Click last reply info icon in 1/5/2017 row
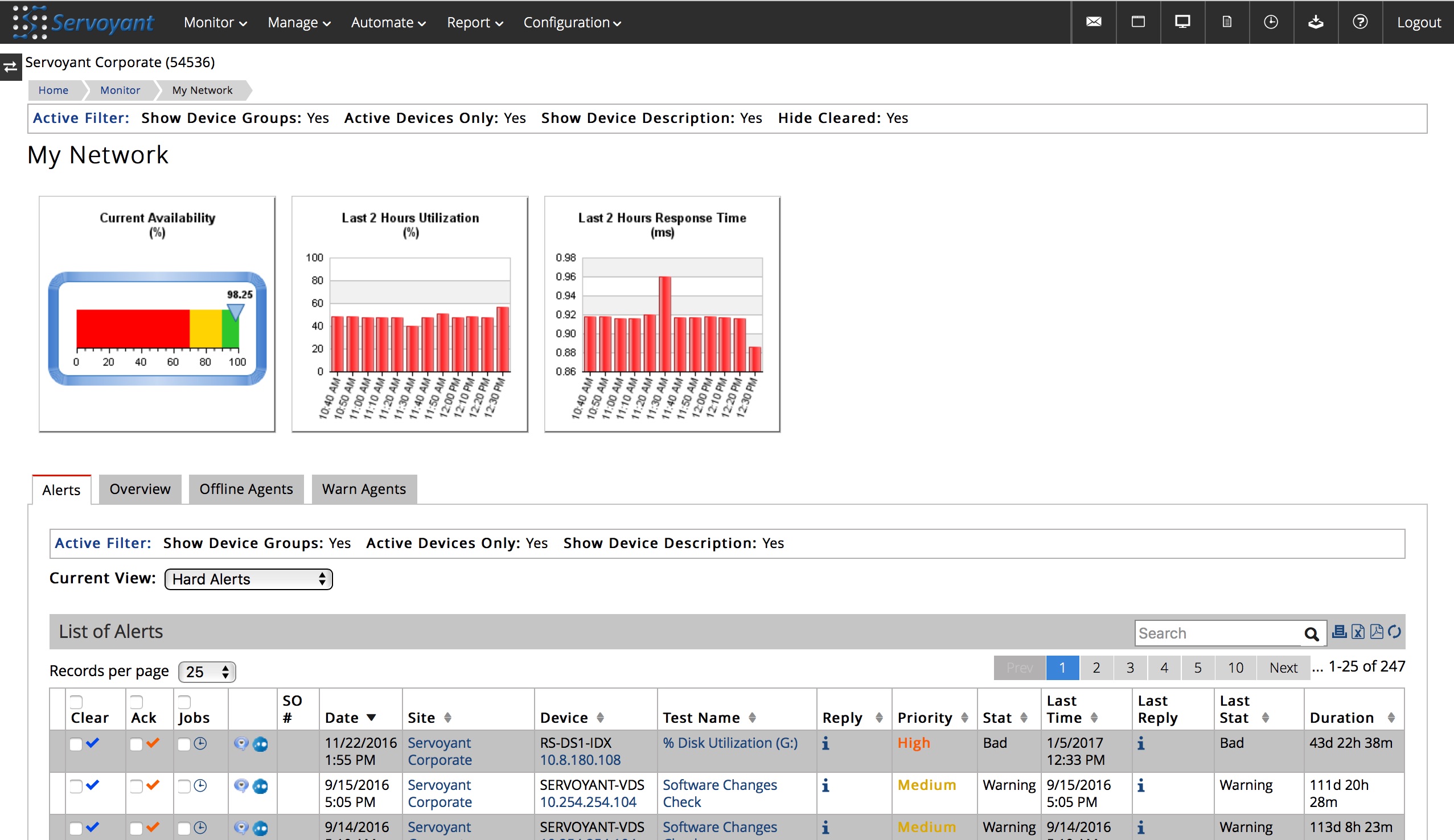Image resolution: width=1454 pixels, height=840 pixels. [x=1141, y=743]
